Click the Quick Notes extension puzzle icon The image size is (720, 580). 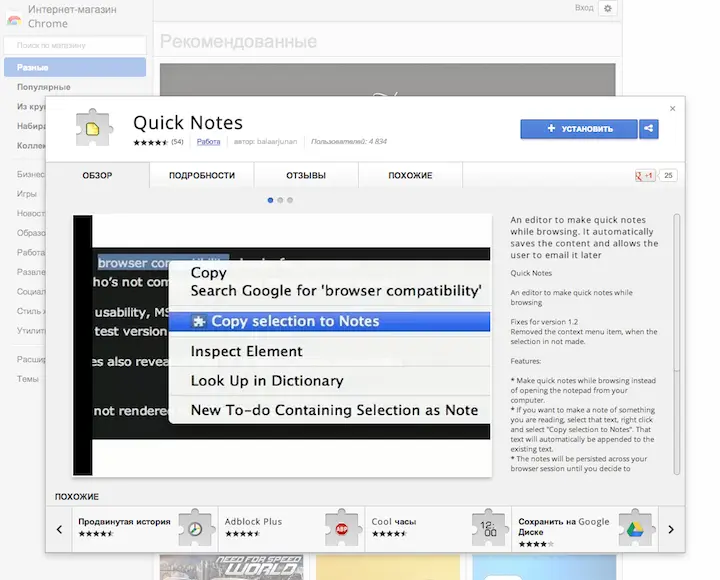click(94, 128)
